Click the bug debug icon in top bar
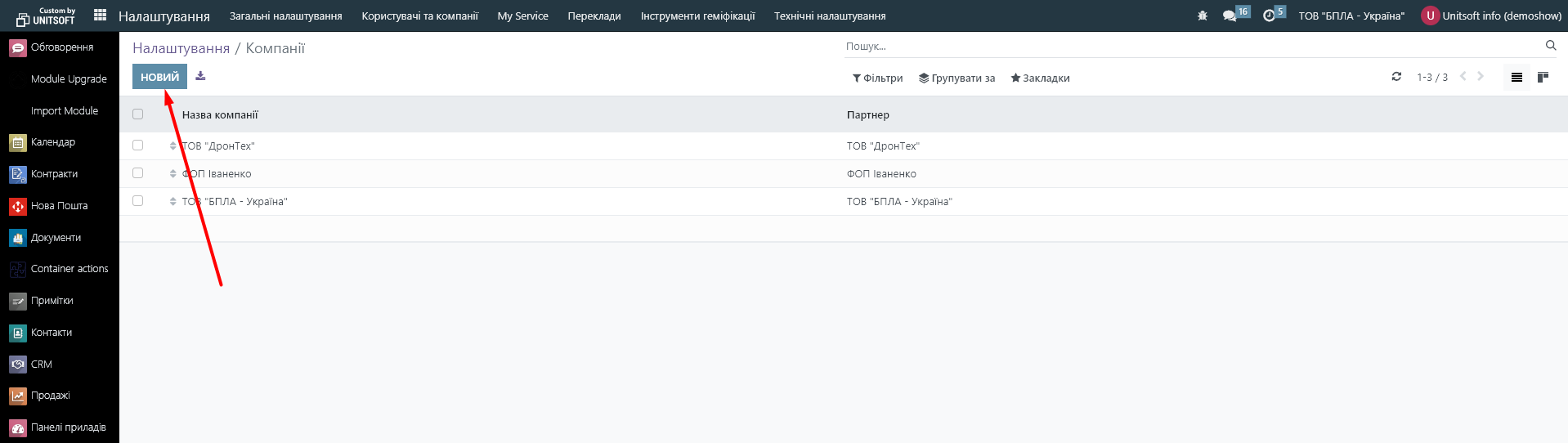This screenshot has height=443, width=1568. tap(1202, 16)
